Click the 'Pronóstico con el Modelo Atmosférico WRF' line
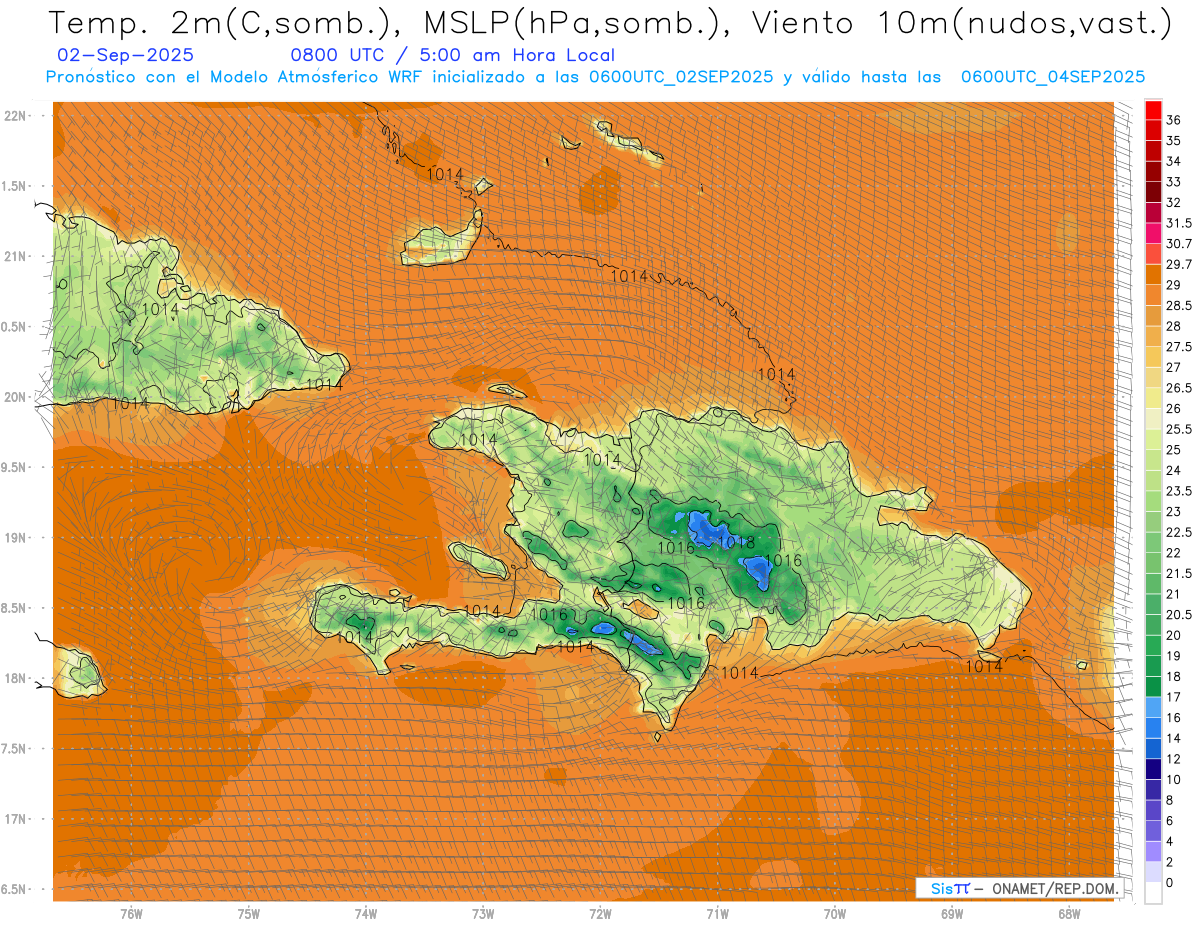Viewport: 1200px width, 927px height. click(595, 77)
